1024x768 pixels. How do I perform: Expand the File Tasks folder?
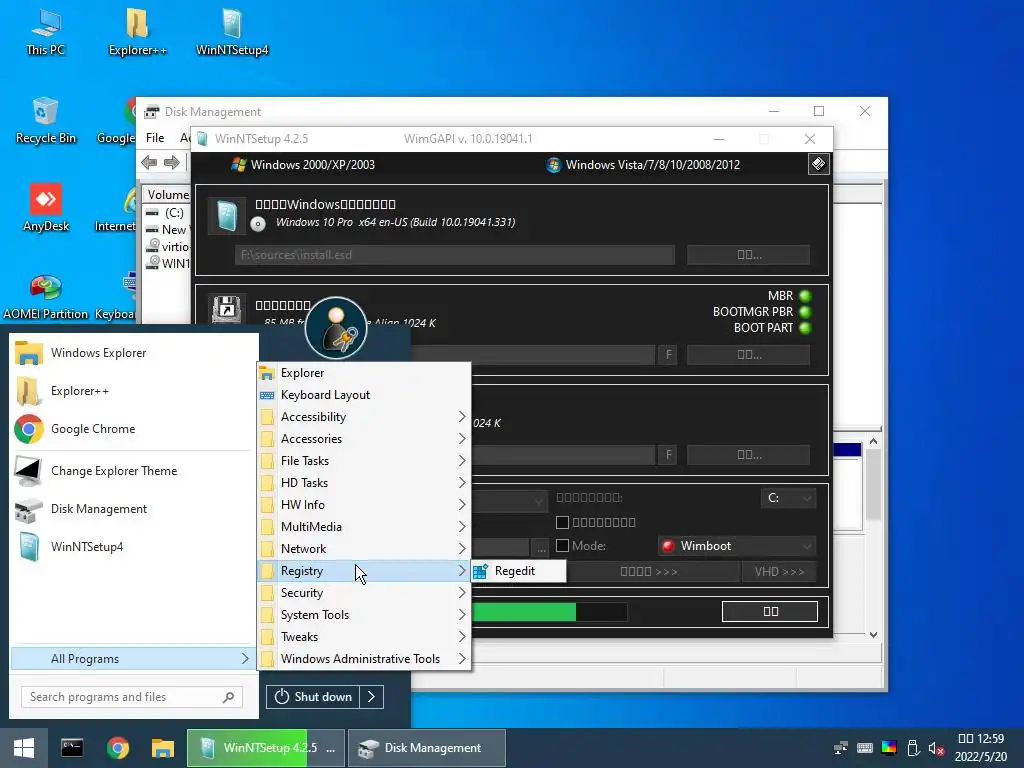pos(364,461)
